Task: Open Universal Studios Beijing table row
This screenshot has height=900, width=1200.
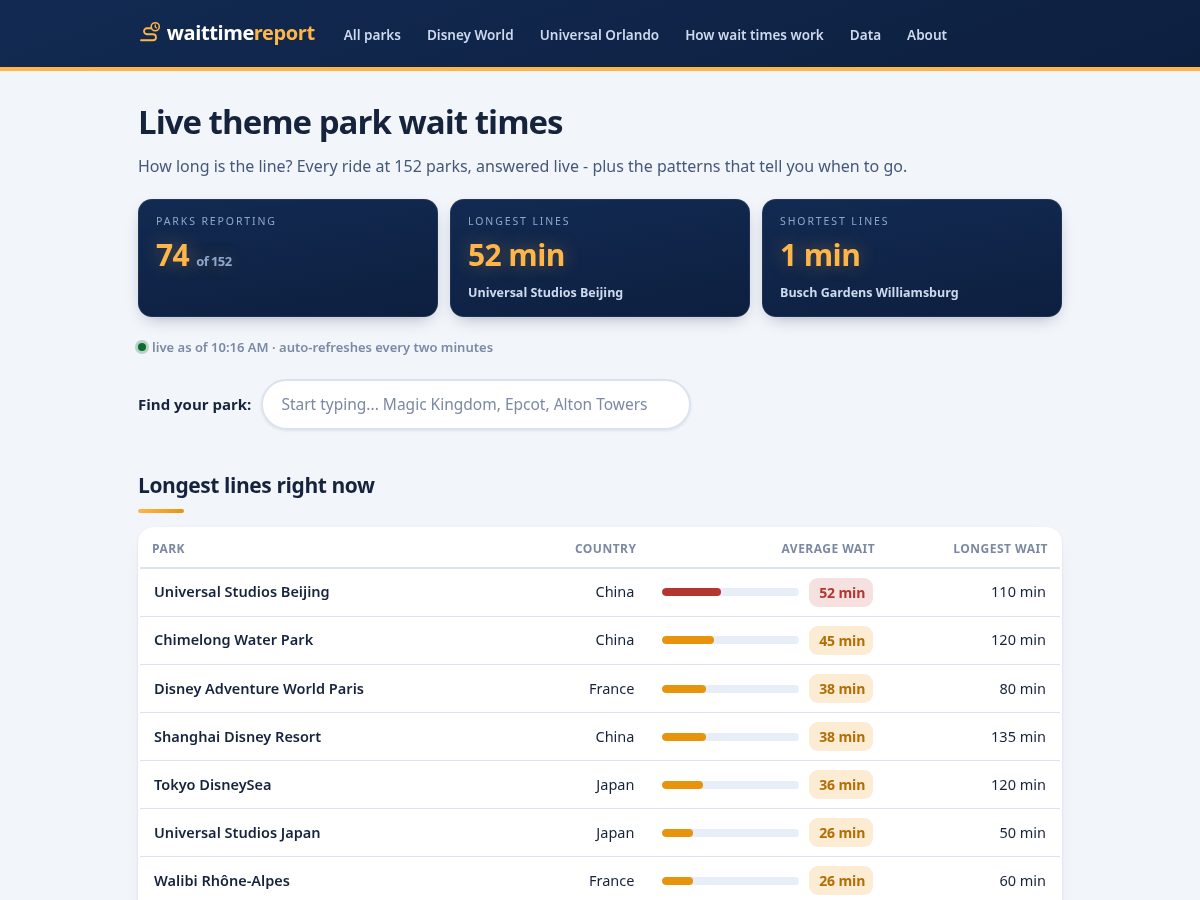Action: tap(600, 592)
